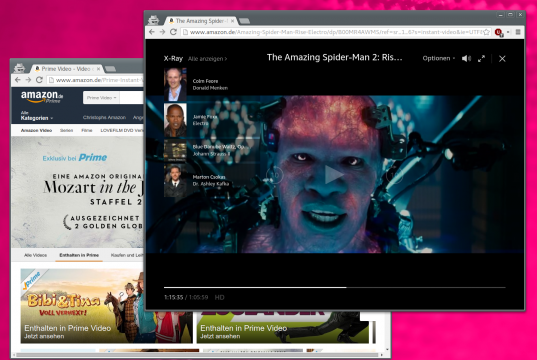This screenshot has height=360, width=537.
Task: Open the Prime Video search category dropdown
Action: tap(101, 98)
